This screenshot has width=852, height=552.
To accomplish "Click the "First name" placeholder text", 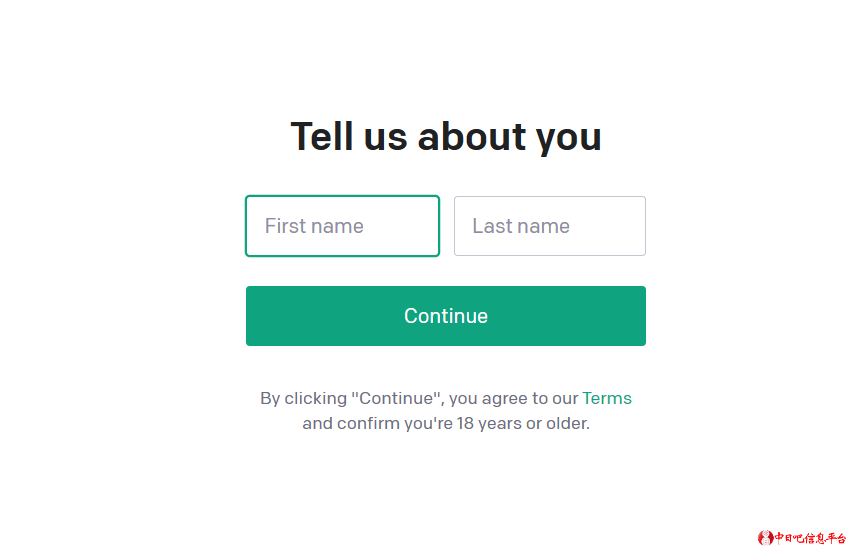I will click(x=314, y=226).
